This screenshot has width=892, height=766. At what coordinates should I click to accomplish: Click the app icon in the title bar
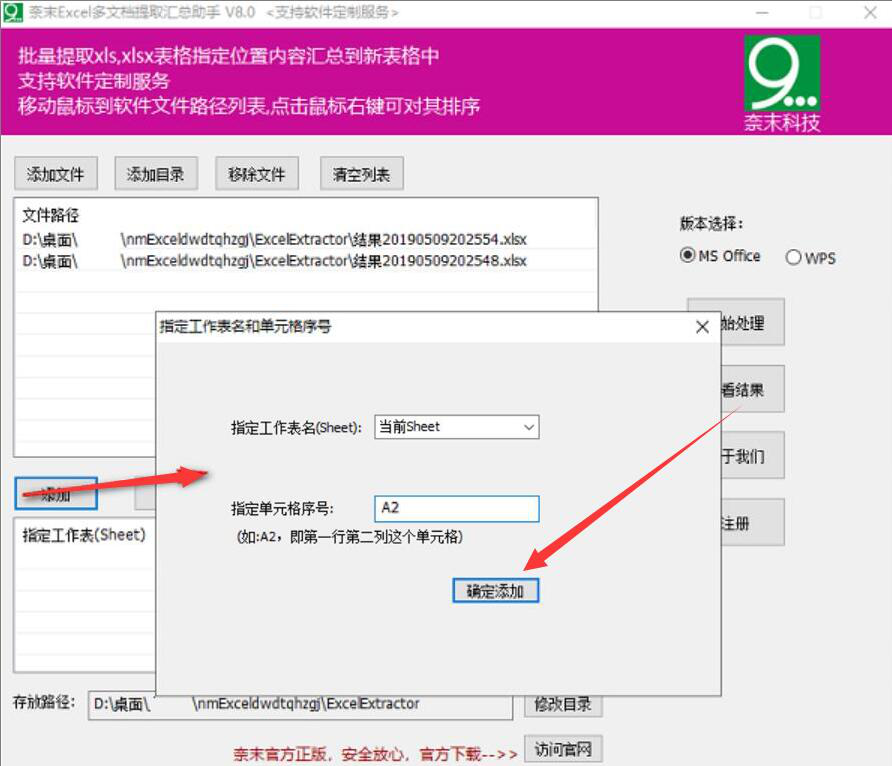click(12, 12)
